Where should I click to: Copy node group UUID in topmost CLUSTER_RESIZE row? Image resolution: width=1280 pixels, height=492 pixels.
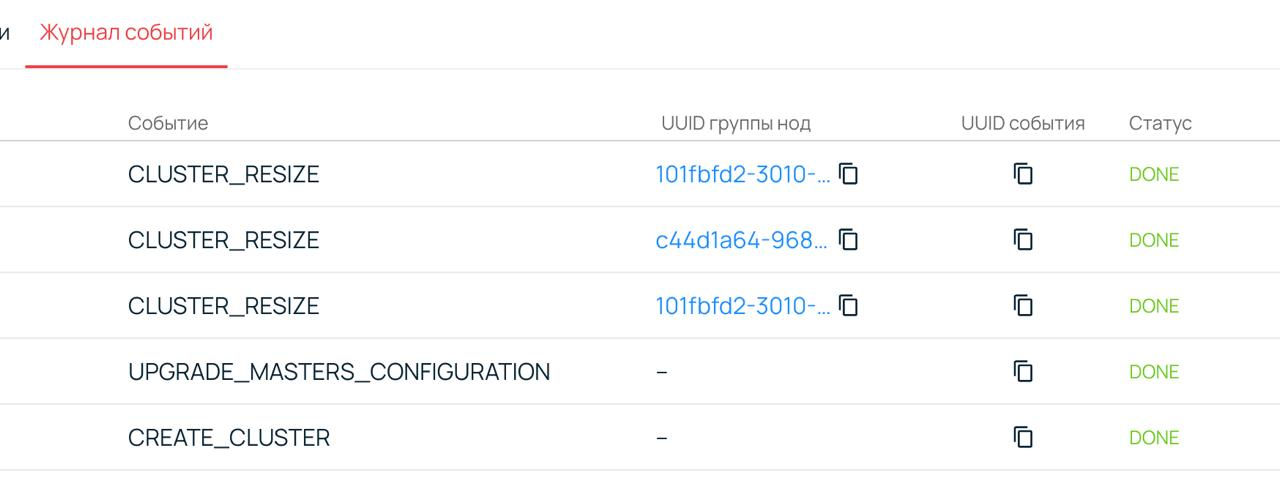point(849,174)
